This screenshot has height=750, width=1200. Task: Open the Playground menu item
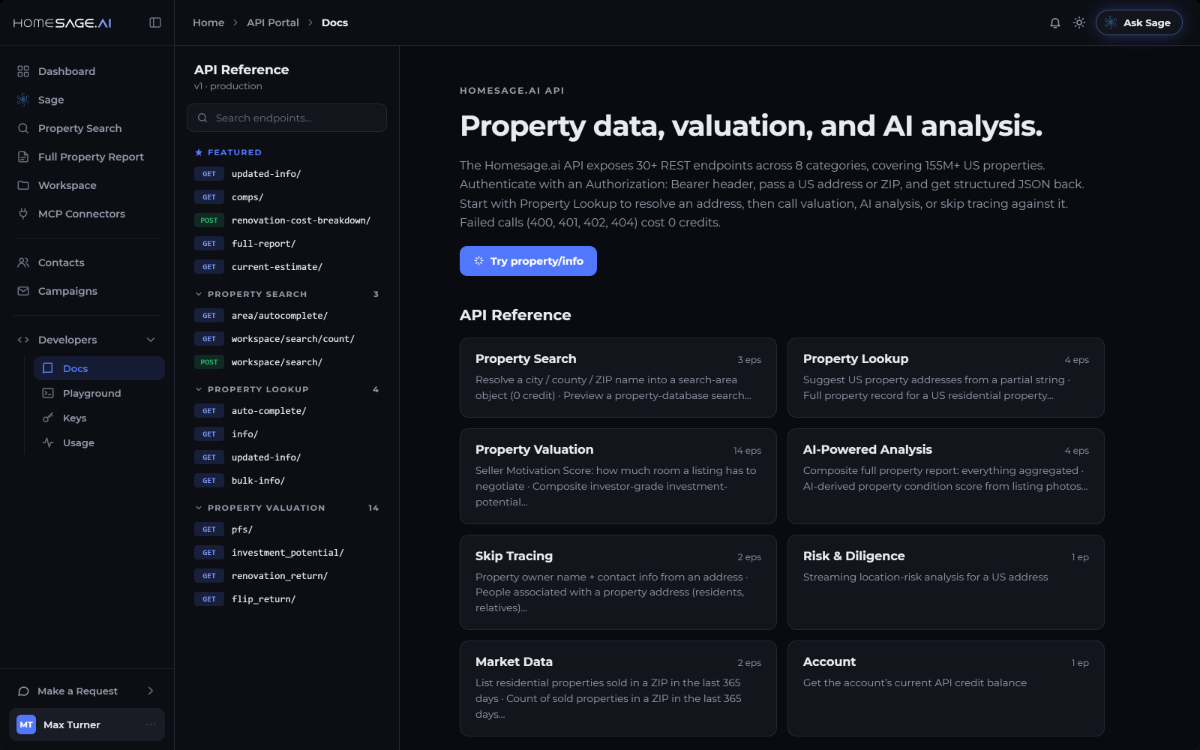99,393
